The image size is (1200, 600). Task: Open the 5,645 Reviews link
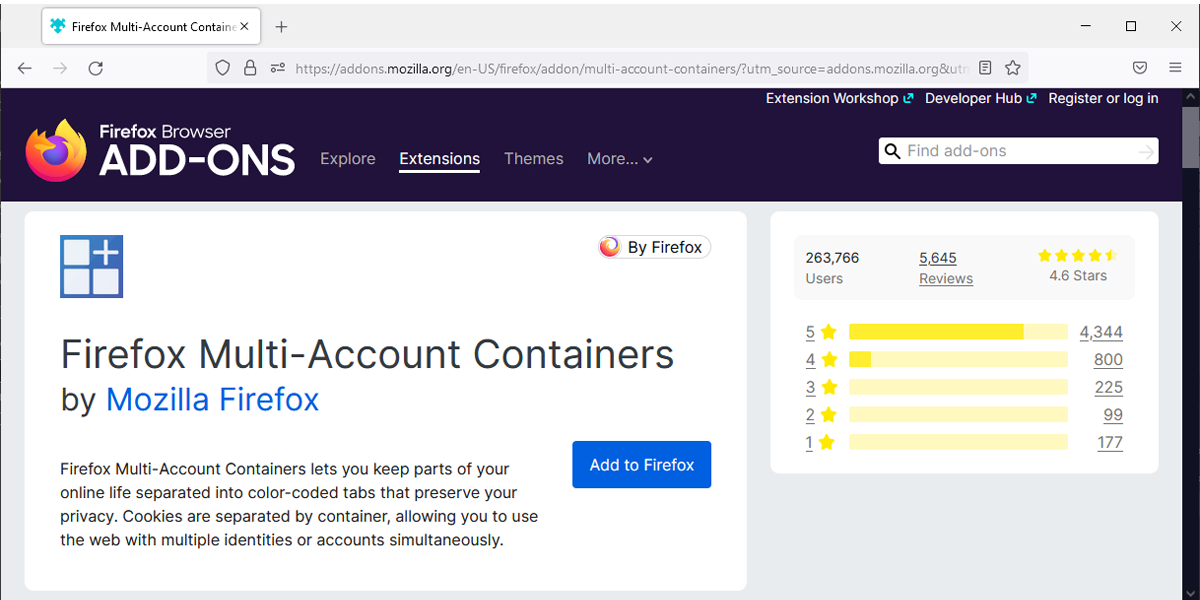point(945,268)
